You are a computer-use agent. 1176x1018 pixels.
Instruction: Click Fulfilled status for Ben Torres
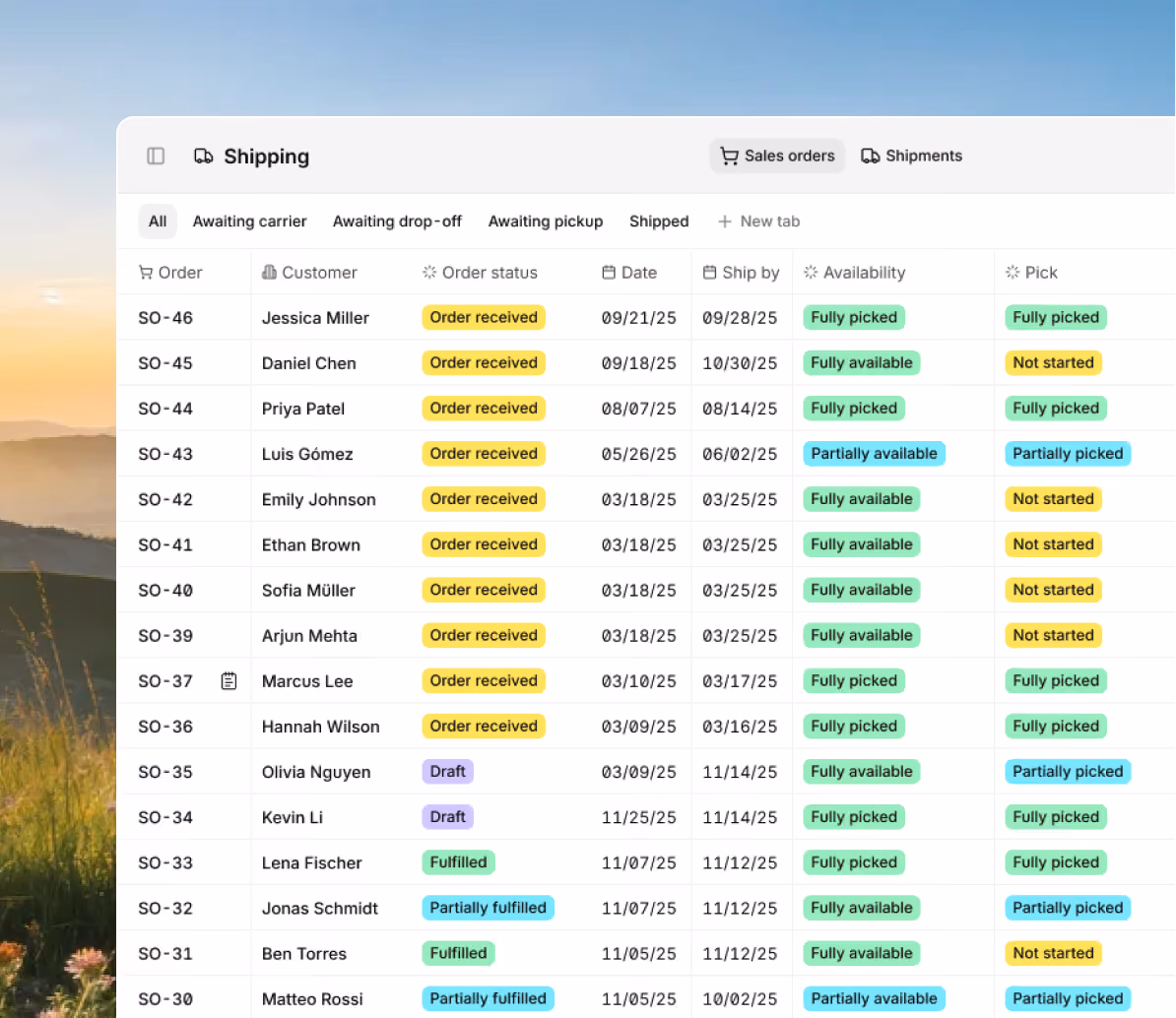click(458, 953)
